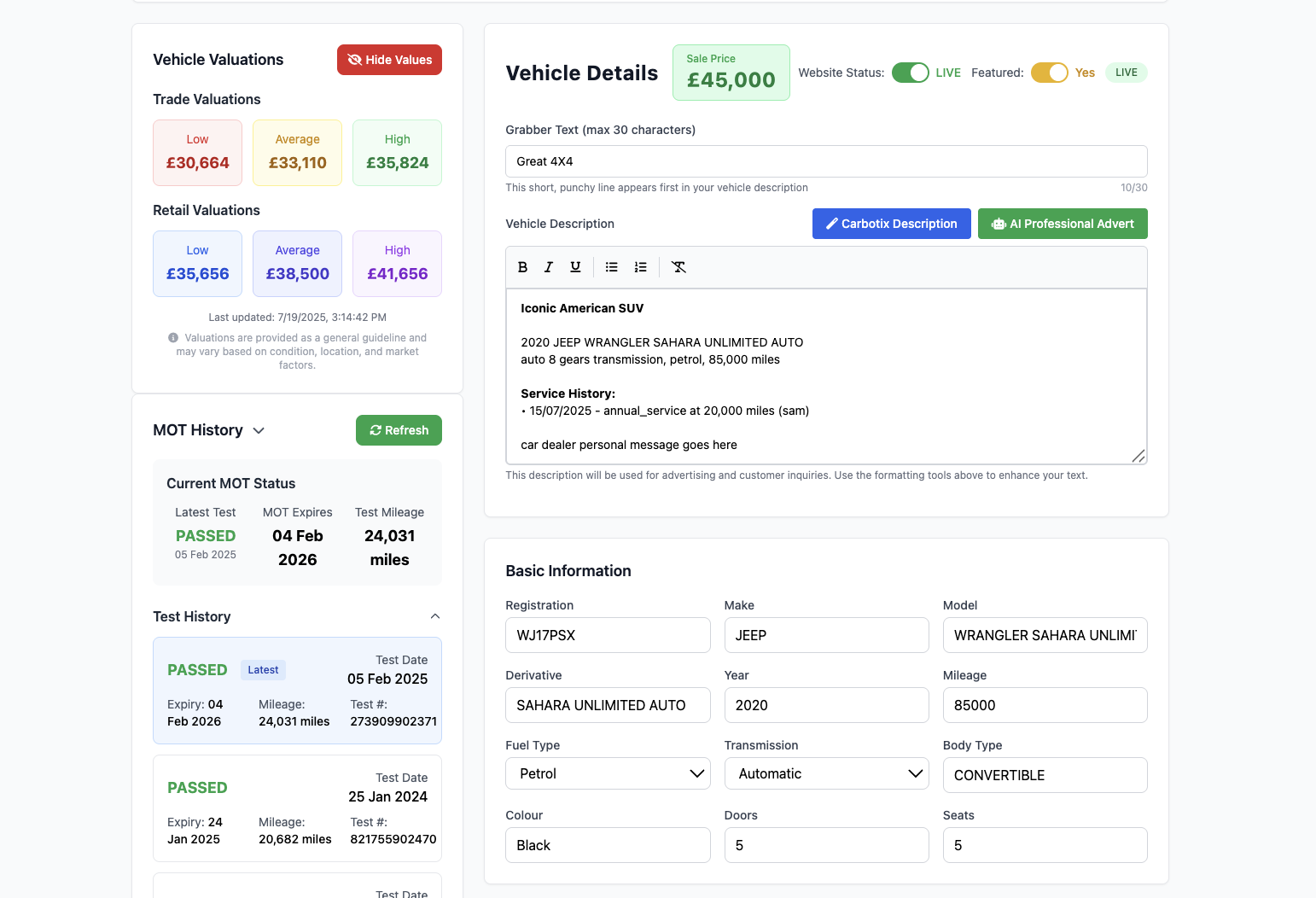
Task: Refresh the MOT History data
Action: pos(399,430)
